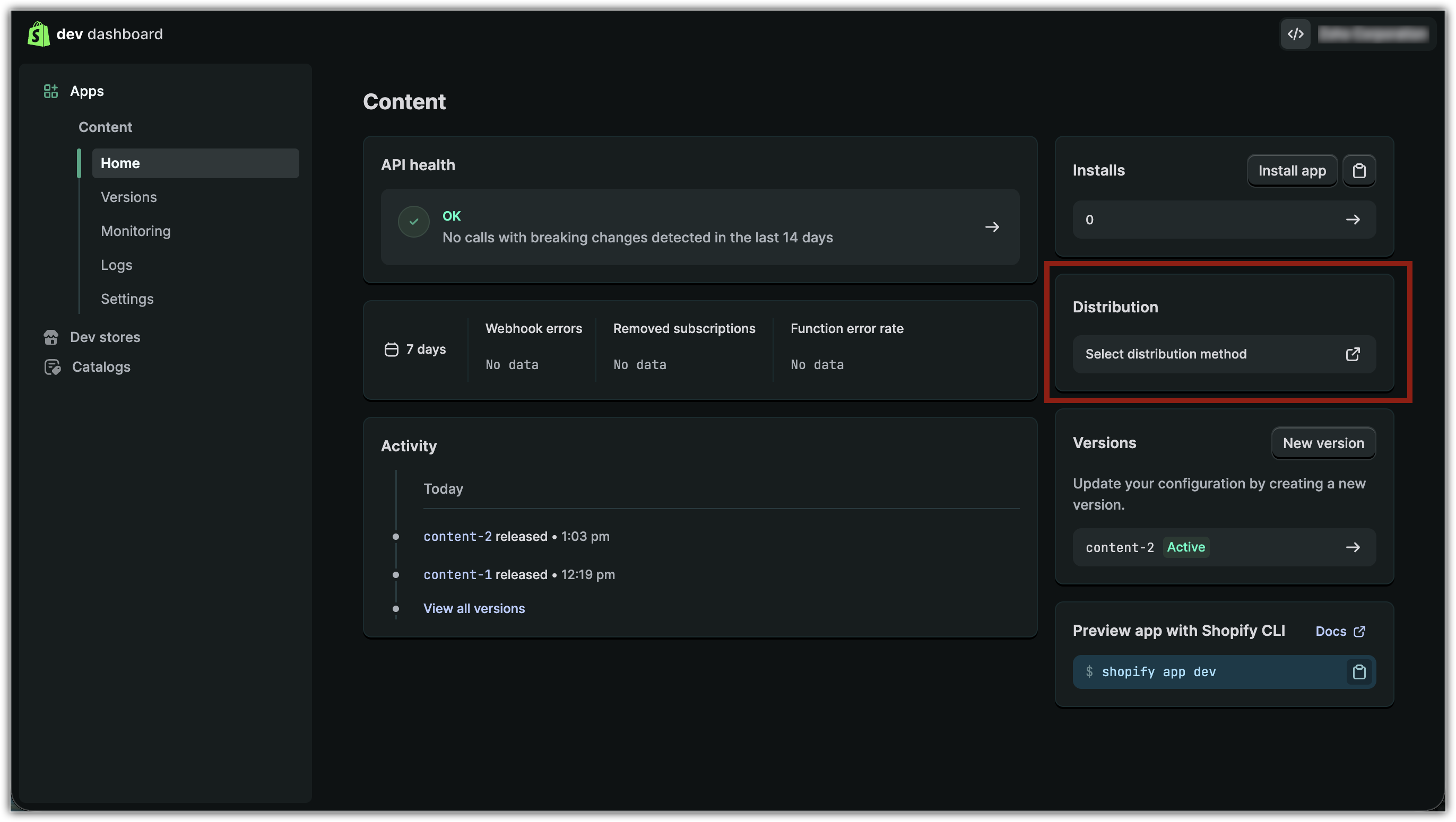Open the 7 days date range selector
The height and width of the screenshot is (822, 1456).
[x=415, y=349]
